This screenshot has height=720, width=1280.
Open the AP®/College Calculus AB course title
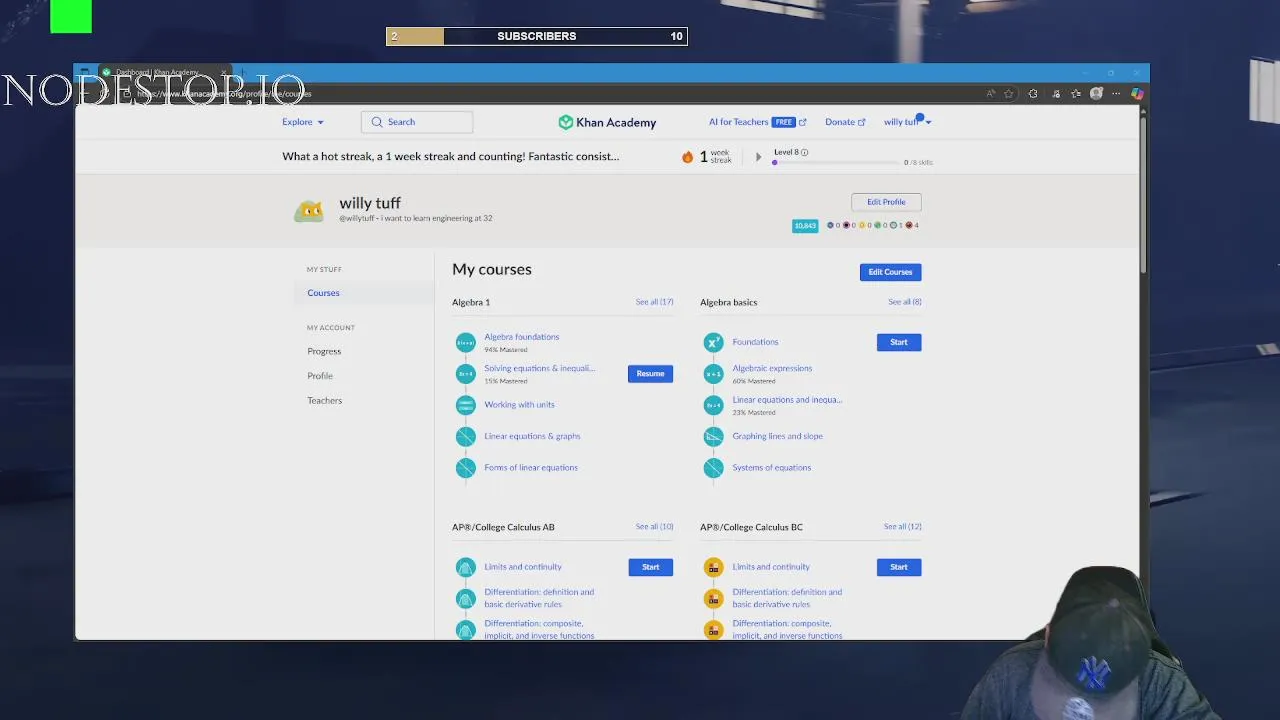click(503, 527)
